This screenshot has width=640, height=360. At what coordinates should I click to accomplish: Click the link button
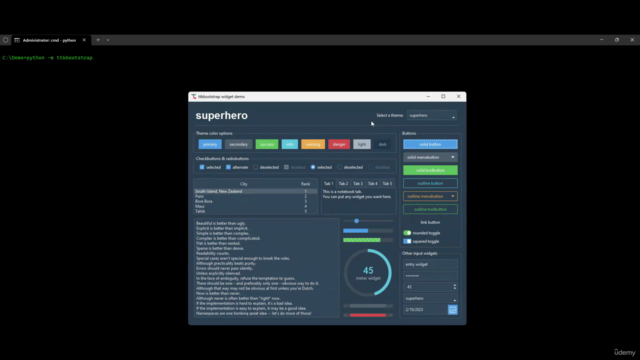[430, 222]
